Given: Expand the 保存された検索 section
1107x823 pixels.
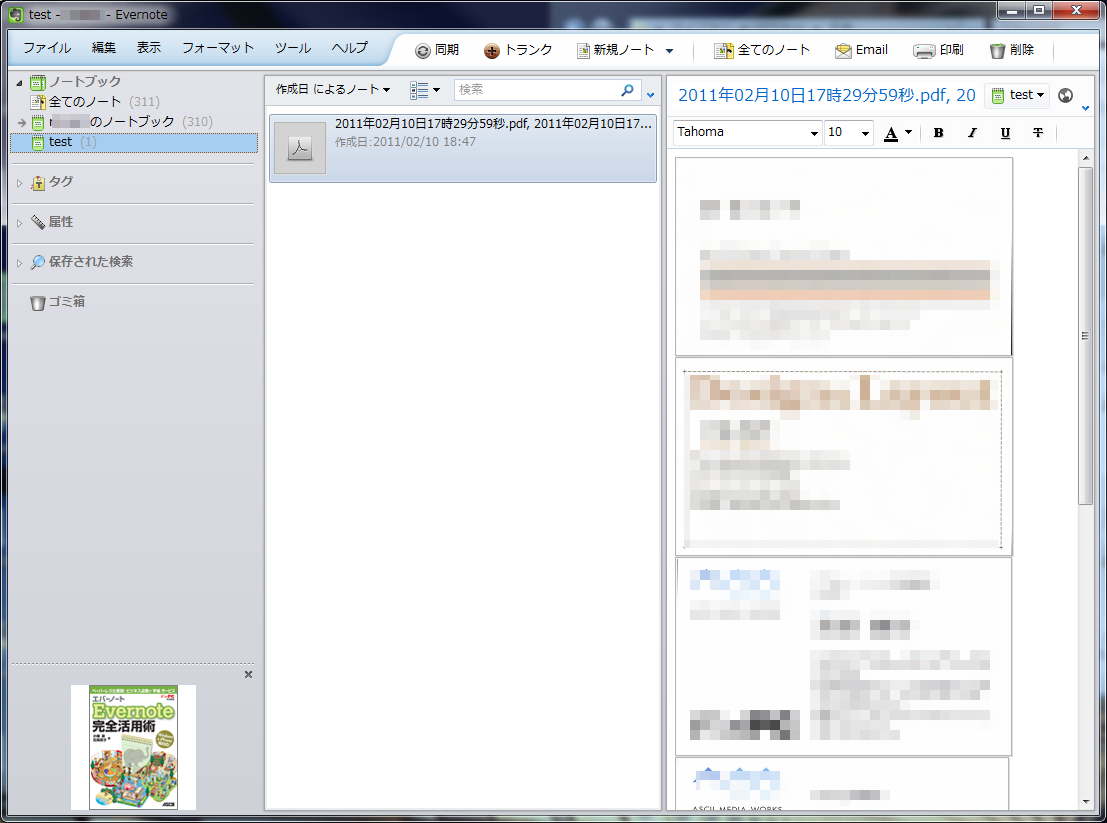Looking at the screenshot, I should [20, 263].
